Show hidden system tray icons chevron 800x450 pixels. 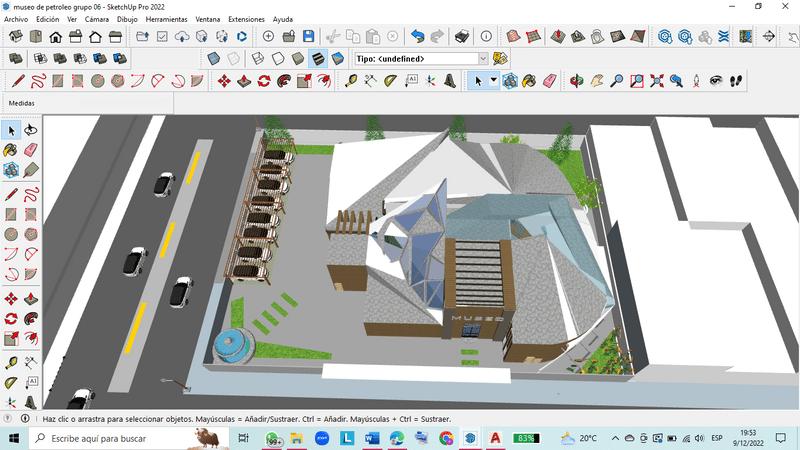[x=615, y=438]
